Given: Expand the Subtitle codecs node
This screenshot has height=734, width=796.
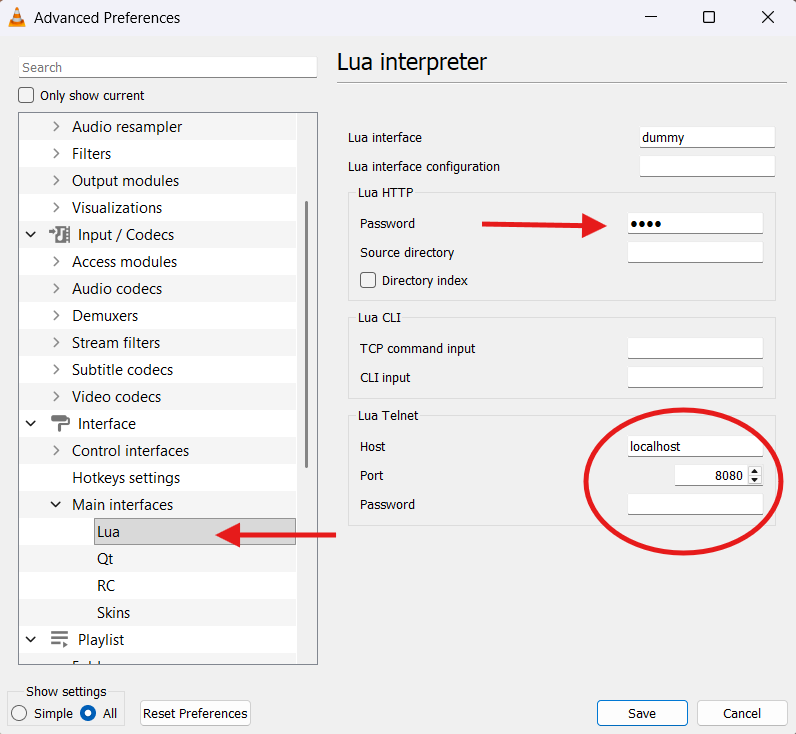Looking at the screenshot, I should [56, 369].
